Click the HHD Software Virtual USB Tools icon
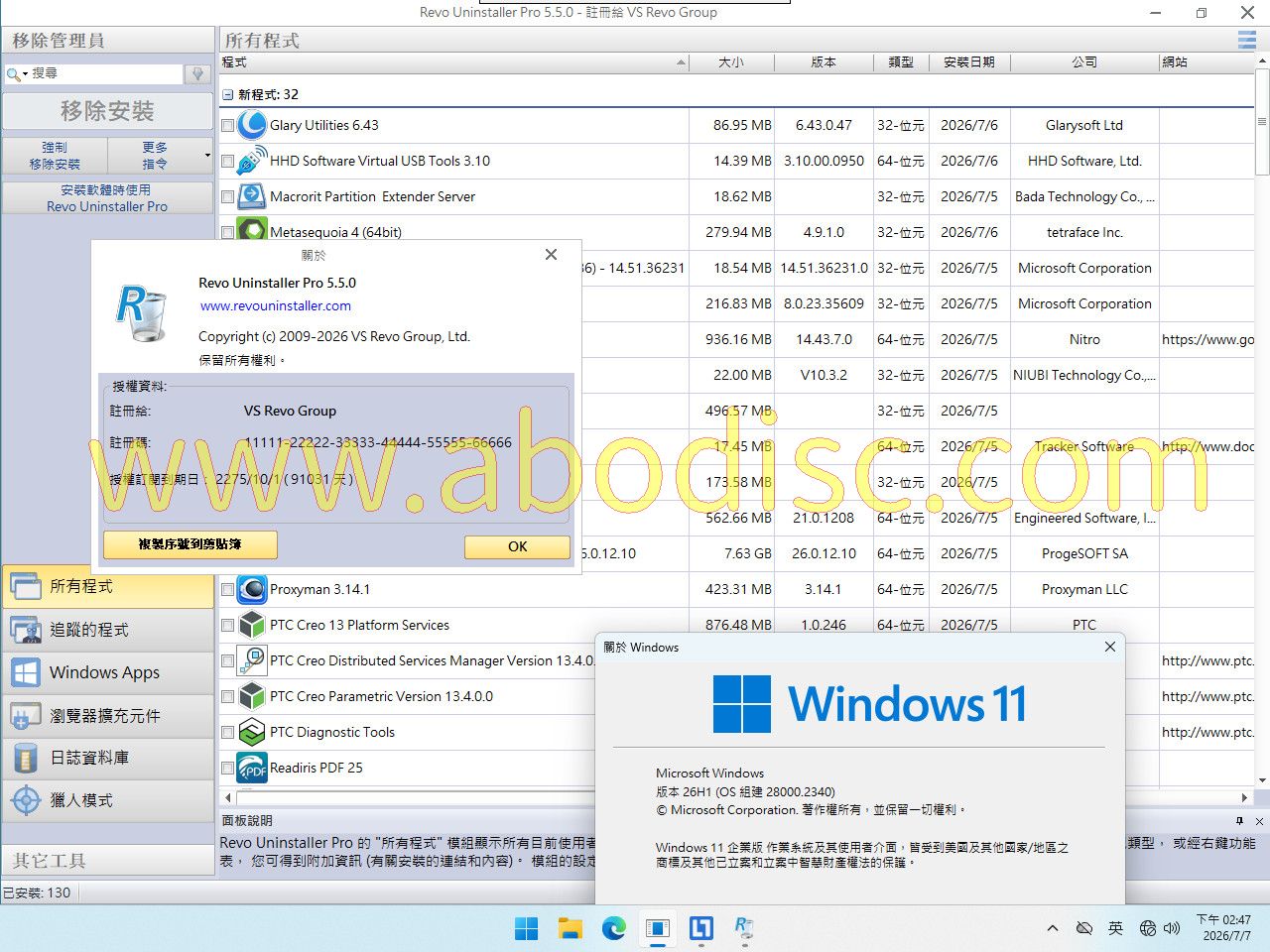Screen dimensions: 1270x952 pos(252,161)
